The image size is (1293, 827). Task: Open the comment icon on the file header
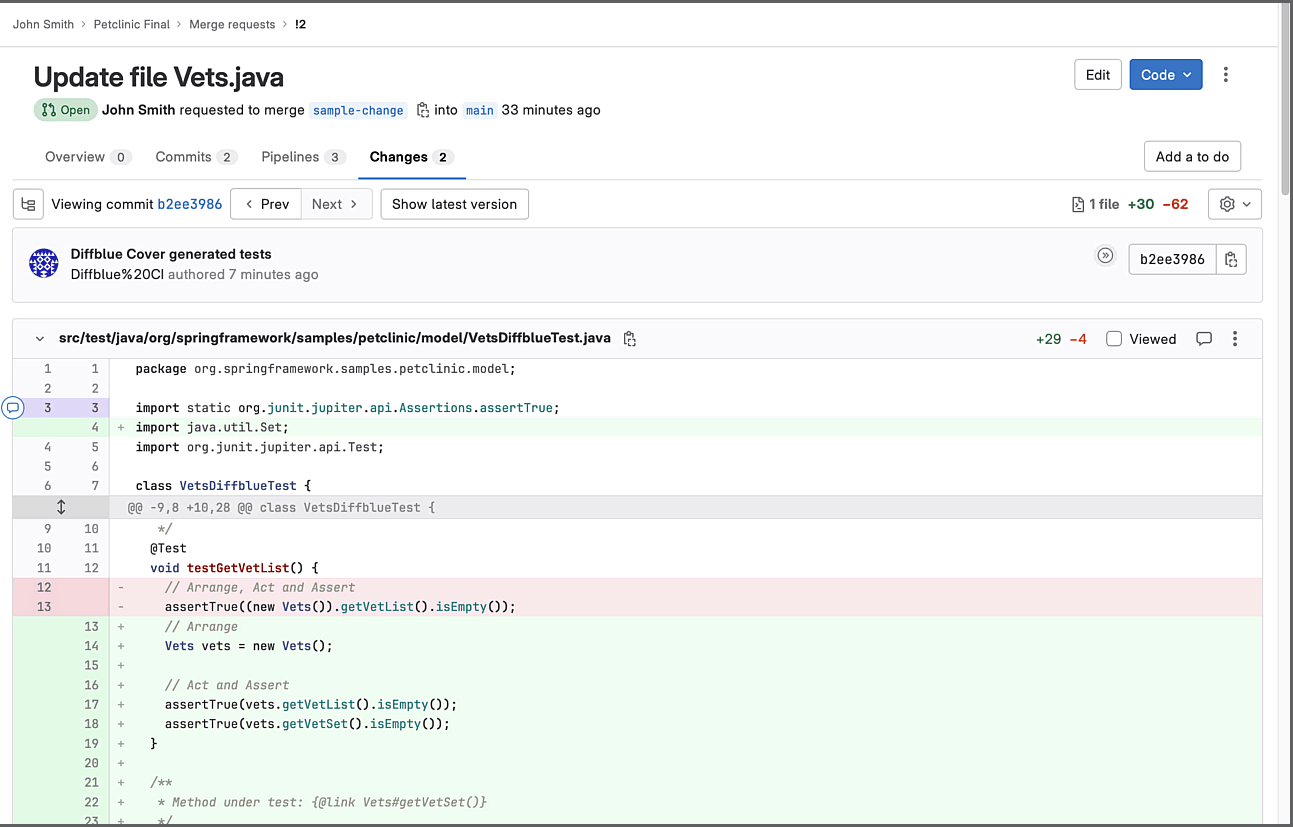tap(1204, 338)
